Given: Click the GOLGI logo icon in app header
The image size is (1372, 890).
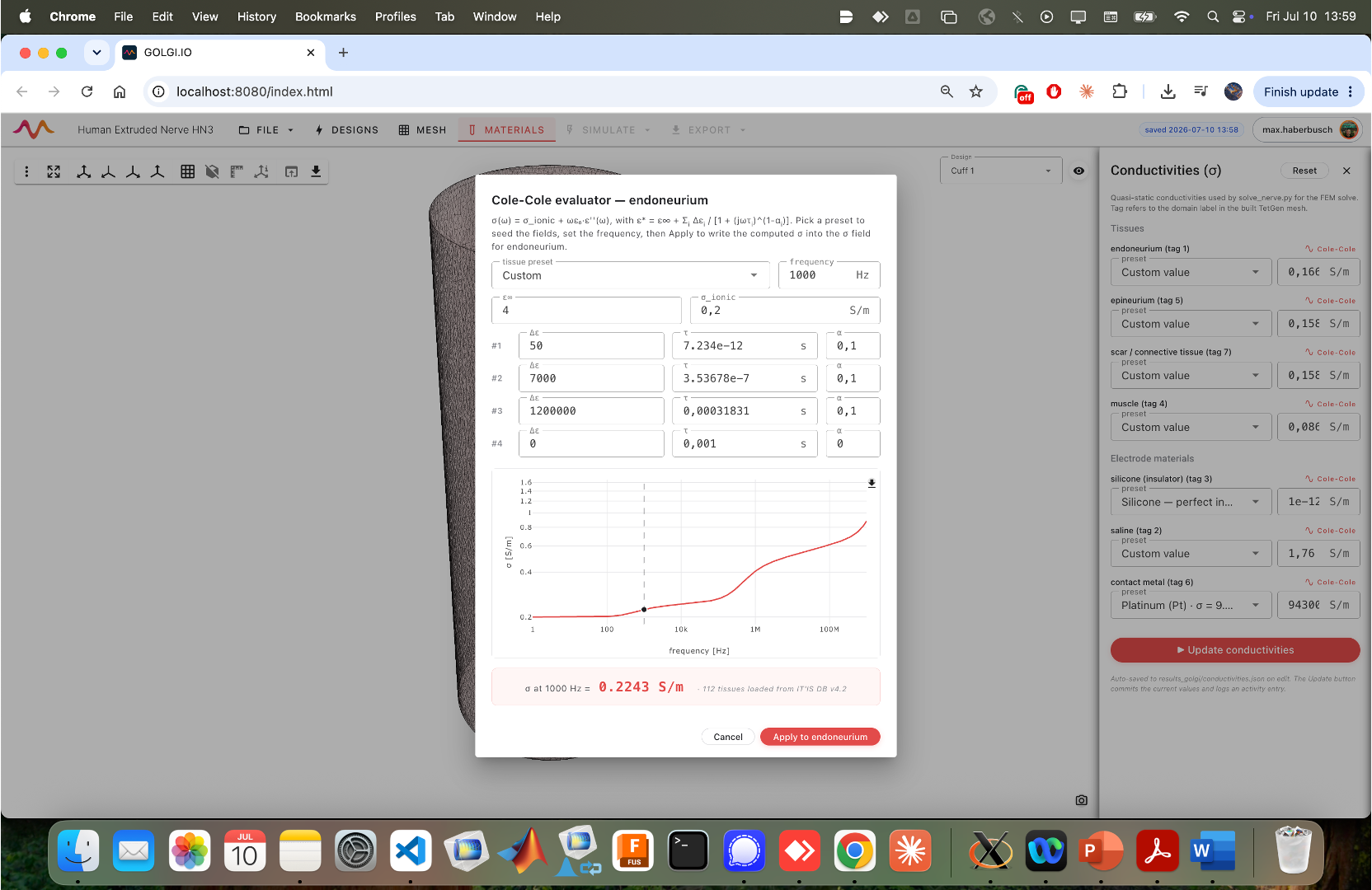Looking at the screenshot, I should [x=34, y=129].
